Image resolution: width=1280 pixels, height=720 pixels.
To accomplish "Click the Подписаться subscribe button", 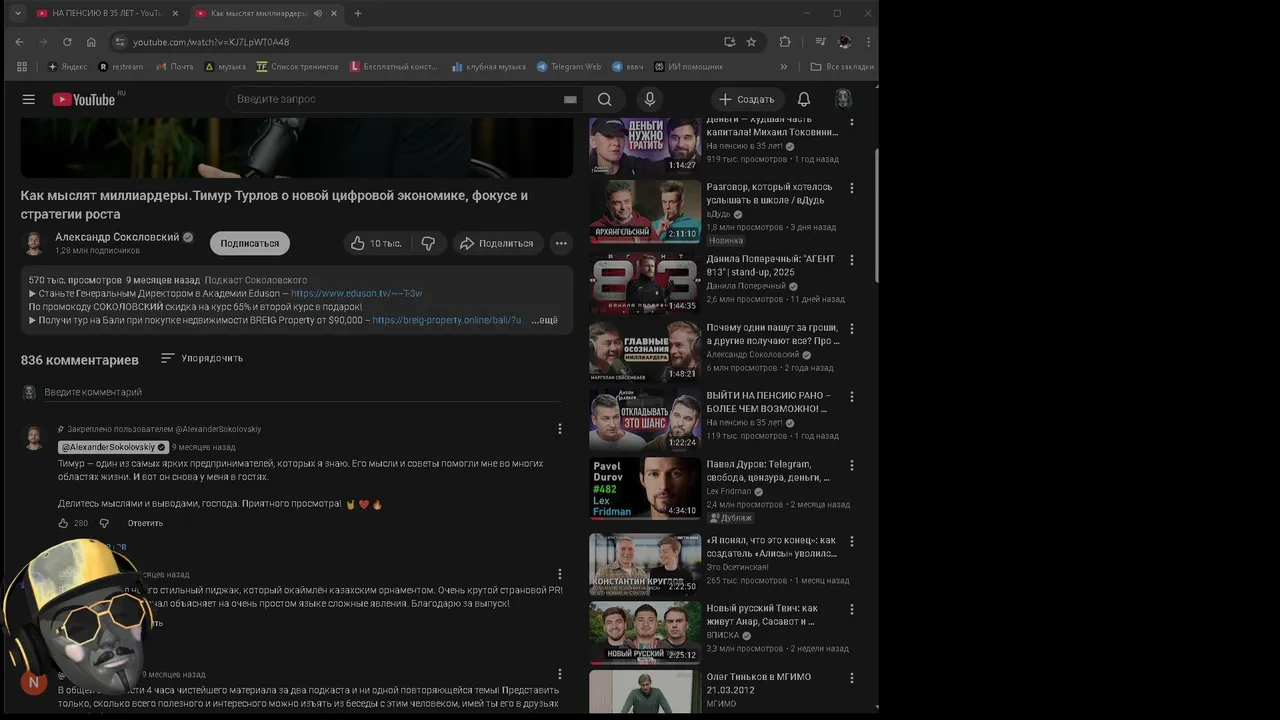I will pos(250,243).
